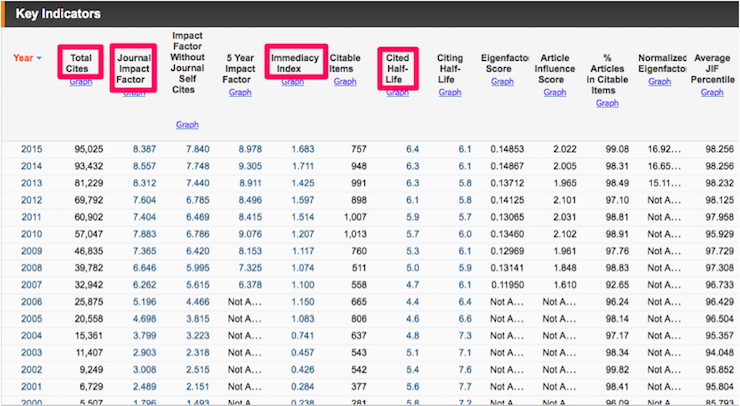This screenshot has height=406, width=740.
Task: Select the 2006 year link
Action: (31, 302)
